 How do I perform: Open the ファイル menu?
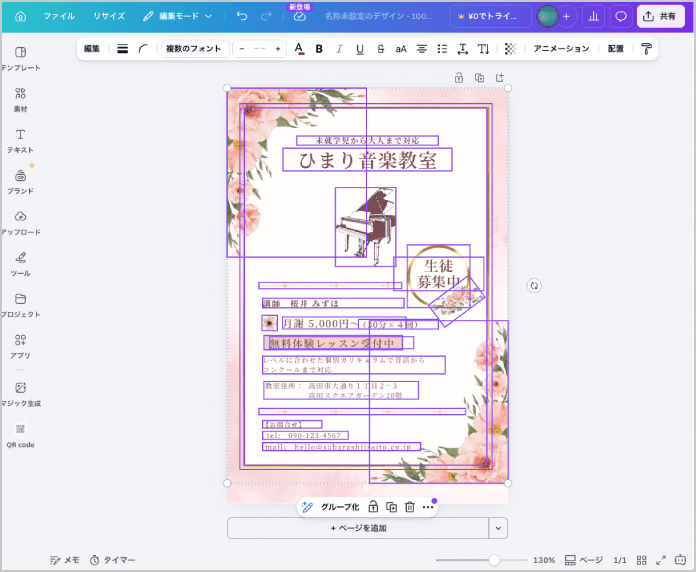[x=59, y=16]
